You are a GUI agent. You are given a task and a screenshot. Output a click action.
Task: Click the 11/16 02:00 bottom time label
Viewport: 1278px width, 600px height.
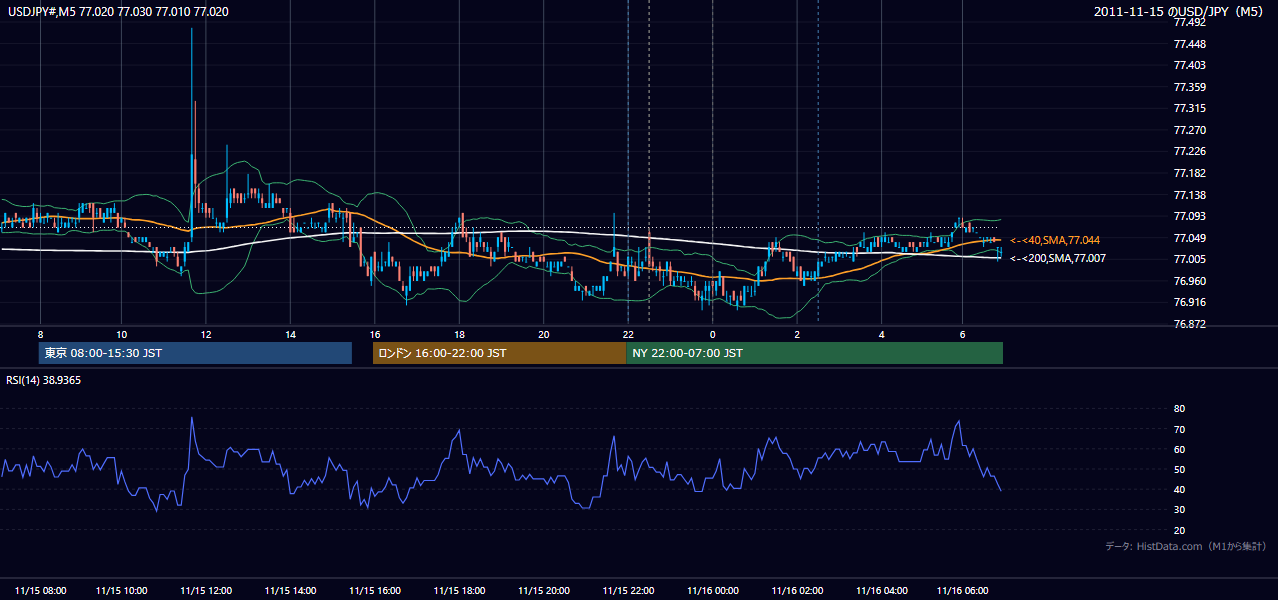(x=798, y=591)
